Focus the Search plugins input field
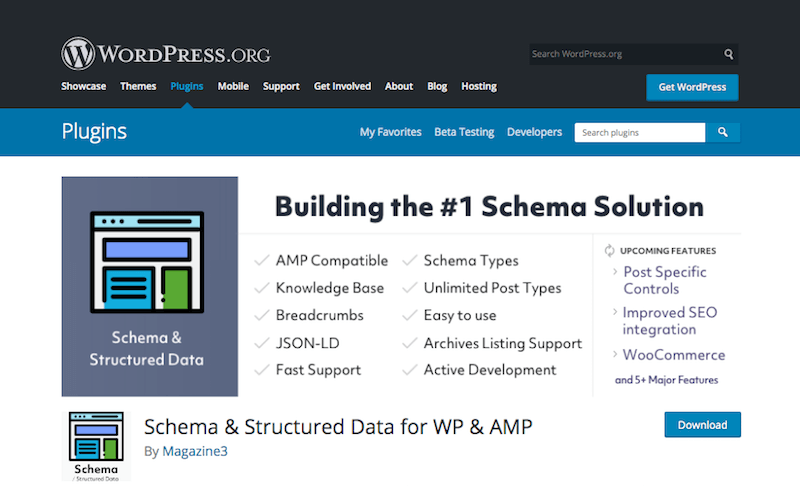This screenshot has width=800, height=493. (x=640, y=133)
